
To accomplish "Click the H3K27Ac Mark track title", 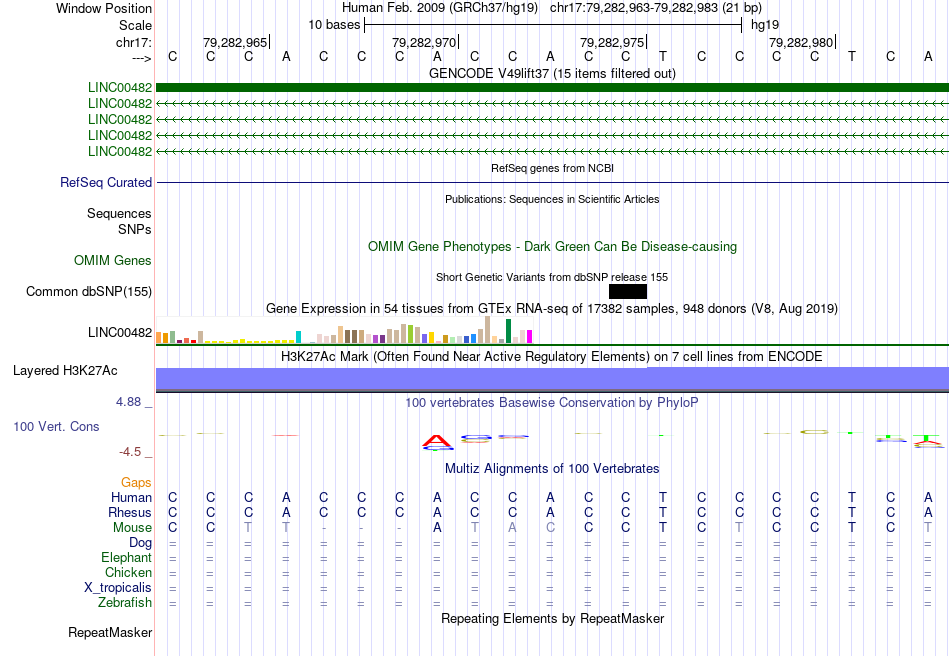I will coord(552,356).
